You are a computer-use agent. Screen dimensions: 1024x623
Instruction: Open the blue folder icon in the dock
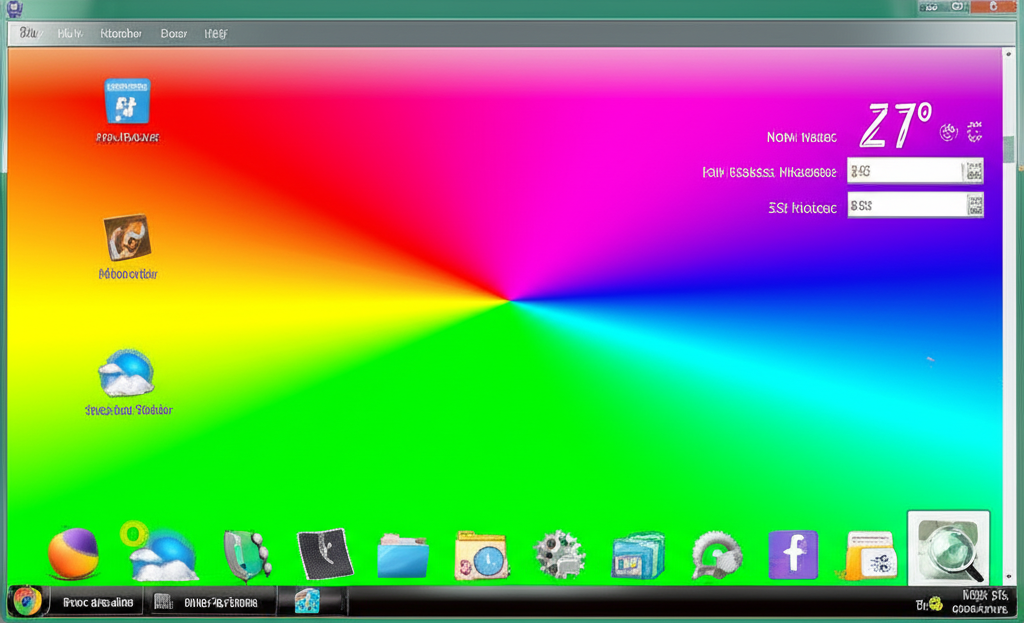point(400,553)
